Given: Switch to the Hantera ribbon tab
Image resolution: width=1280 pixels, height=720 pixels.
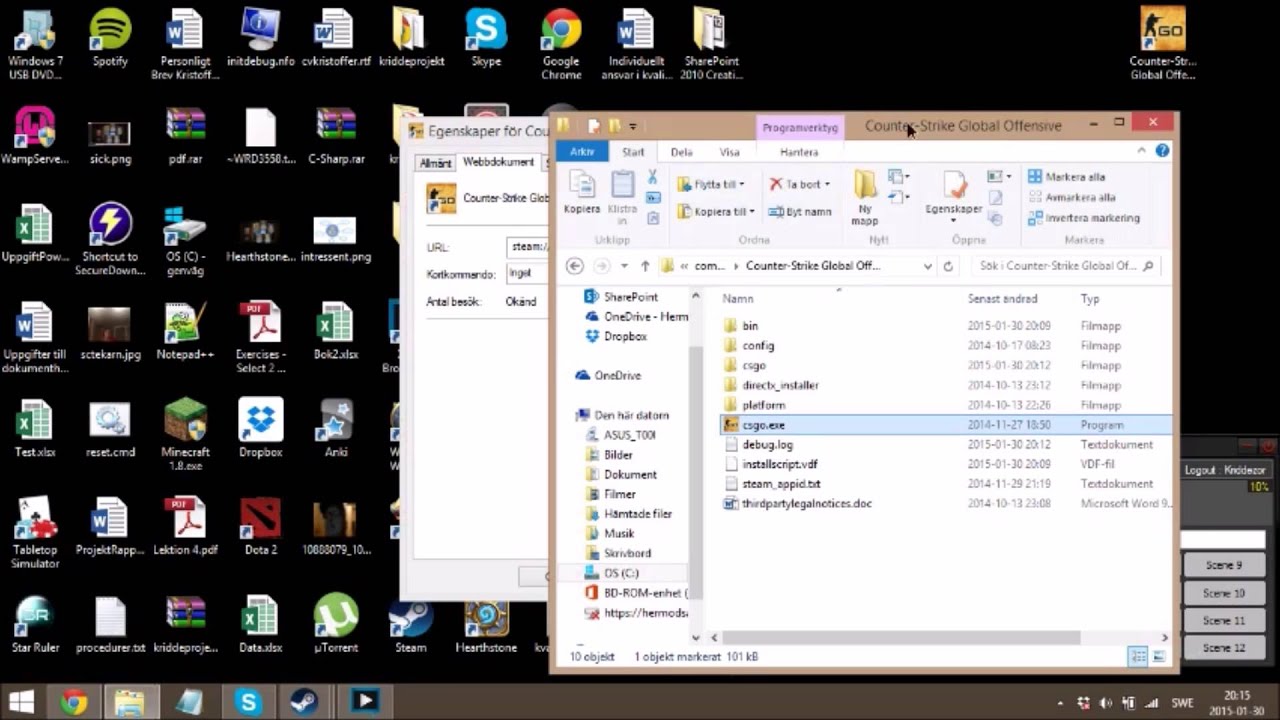Looking at the screenshot, I should click(x=799, y=152).
